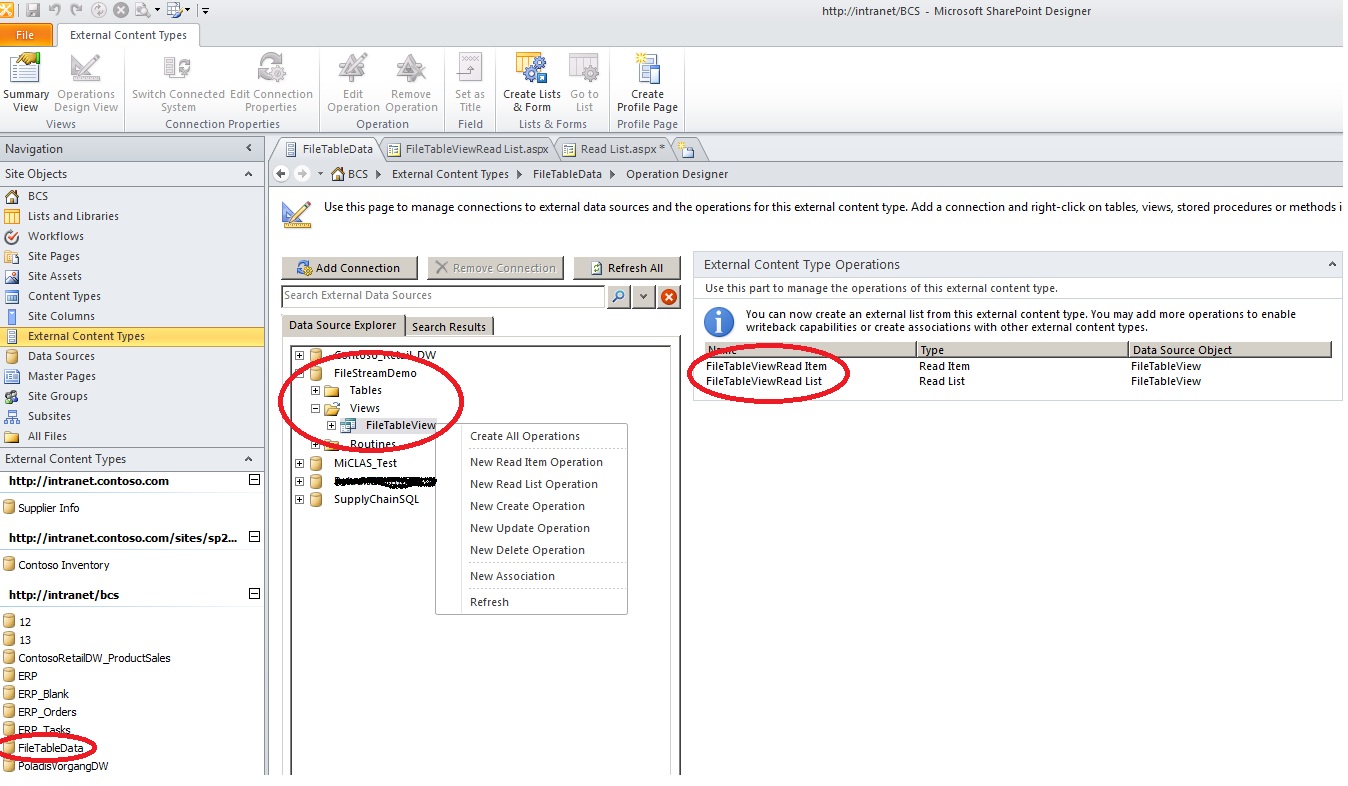Expand the Contoso_Retail_DW data source node

[299, 355]
